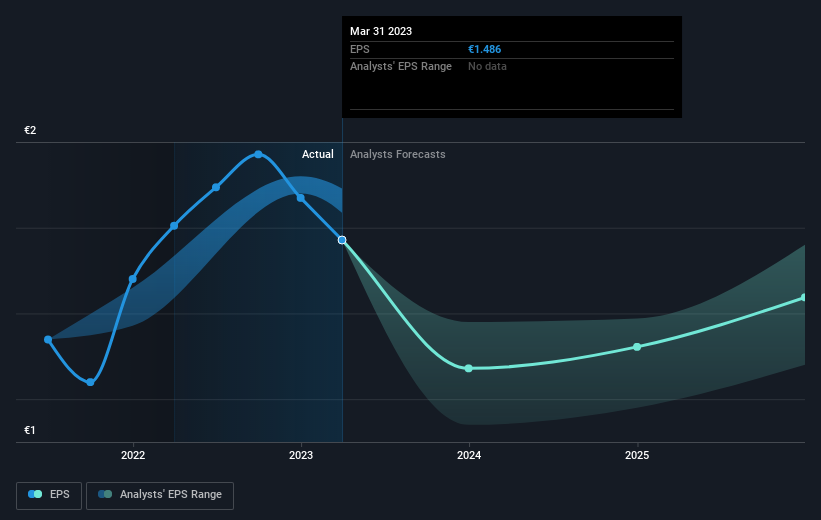Click the EPS data point at the 2022 tick
The image size is (821, 520).
pyautogui.click(x=132, y=279)
